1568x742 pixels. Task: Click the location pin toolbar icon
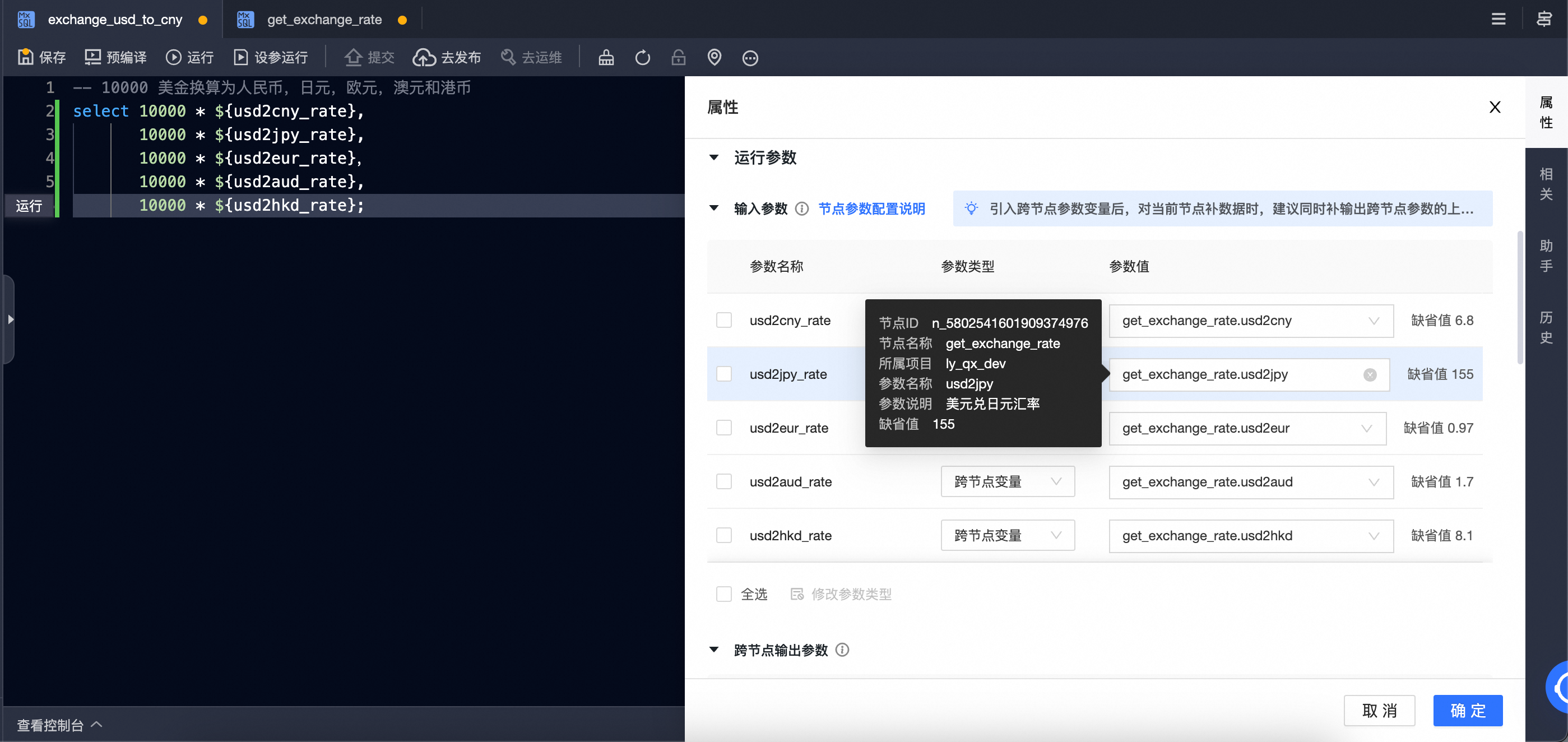[714, 57]
